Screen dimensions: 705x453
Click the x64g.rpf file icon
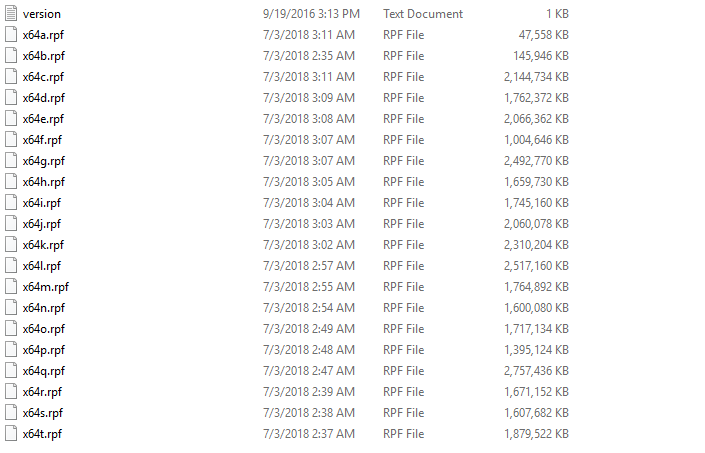pos(11,161)
